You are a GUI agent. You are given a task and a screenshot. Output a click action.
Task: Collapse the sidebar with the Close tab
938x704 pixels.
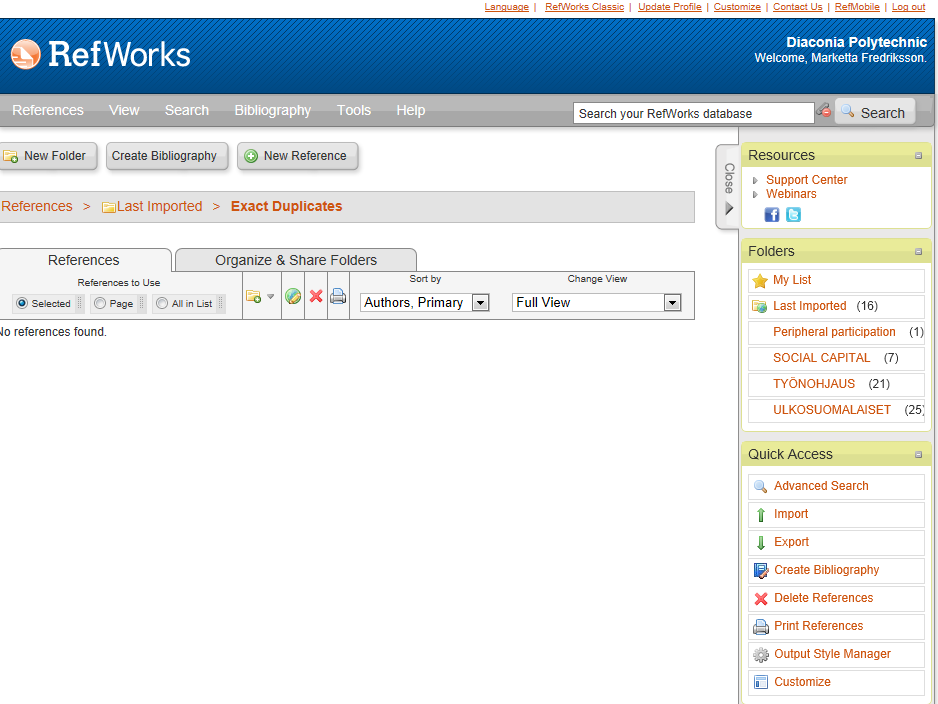728,187
